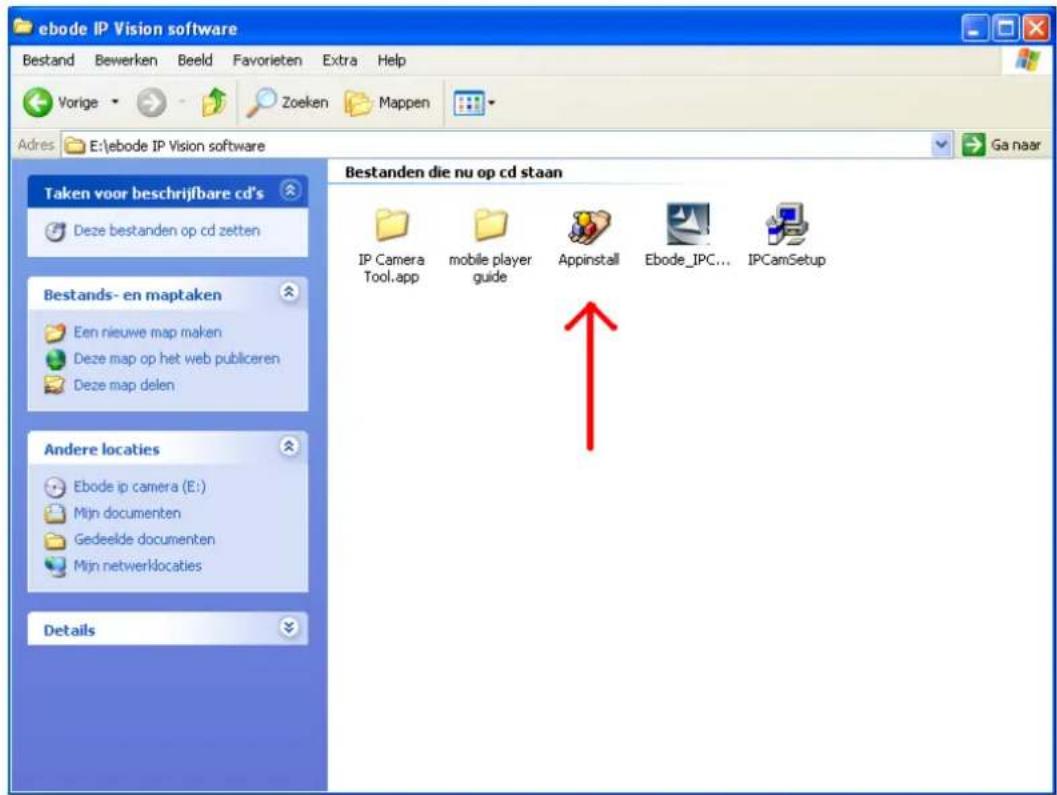
Task: Select the IP Camera Tool.app folder
Action: coord(391,225)
